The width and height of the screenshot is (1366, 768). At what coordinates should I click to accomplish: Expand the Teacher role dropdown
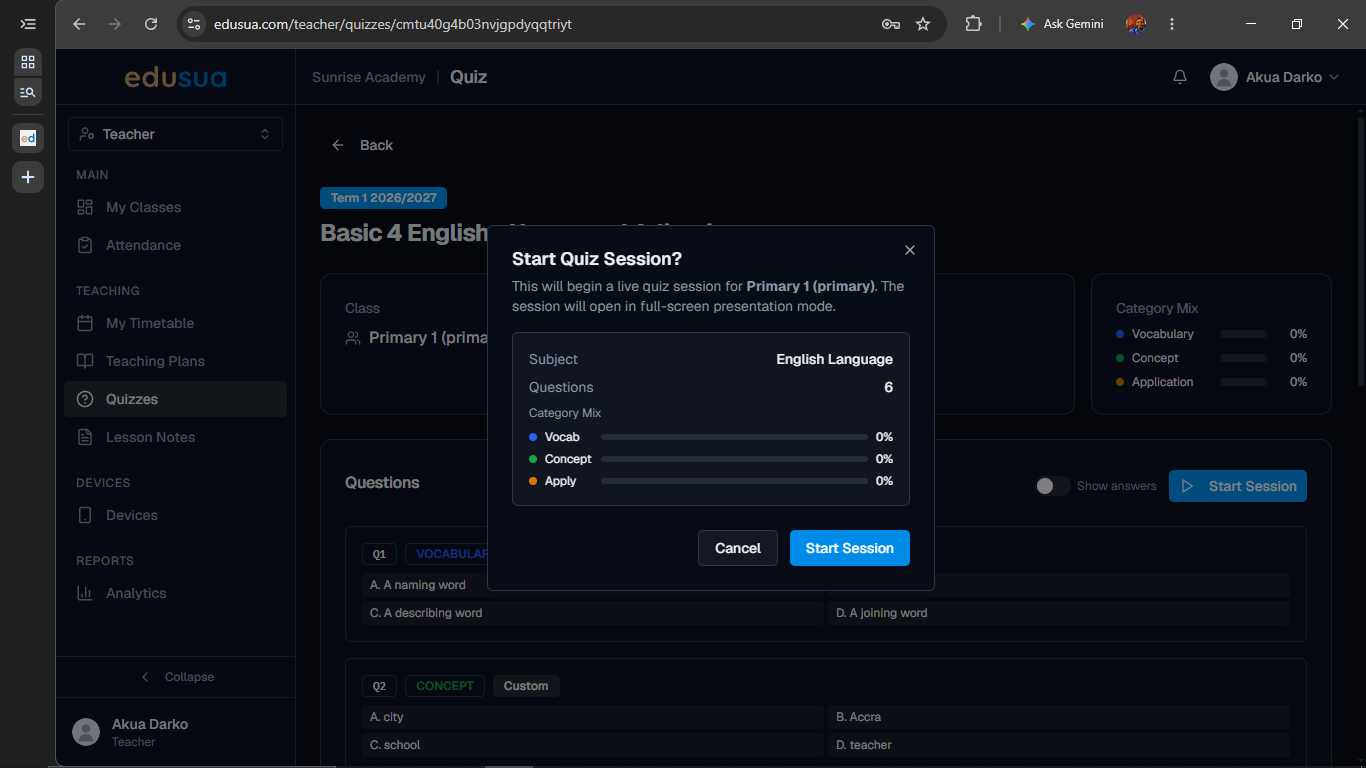(175, 134)
